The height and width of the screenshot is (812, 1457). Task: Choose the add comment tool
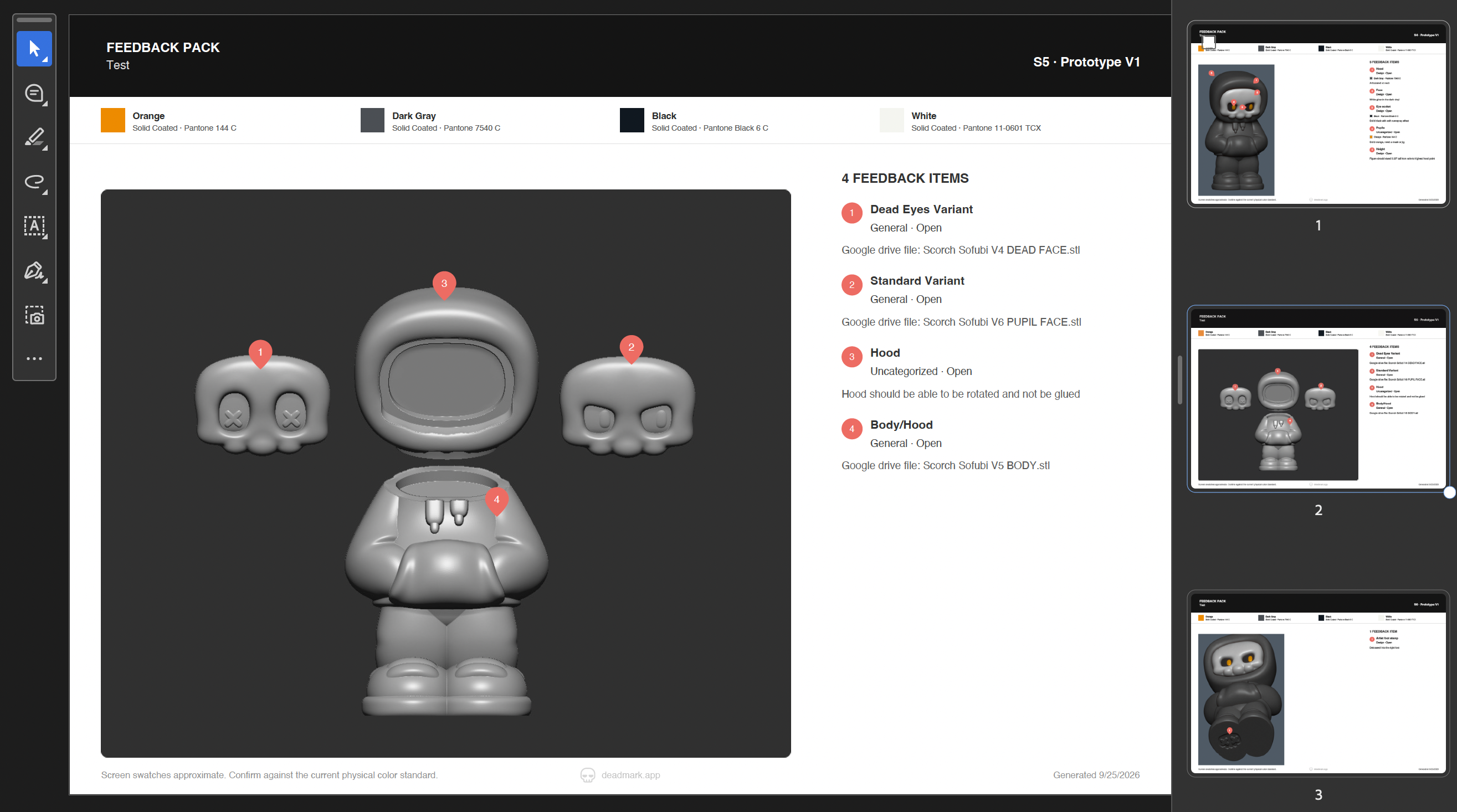click(x=34, y=93)
